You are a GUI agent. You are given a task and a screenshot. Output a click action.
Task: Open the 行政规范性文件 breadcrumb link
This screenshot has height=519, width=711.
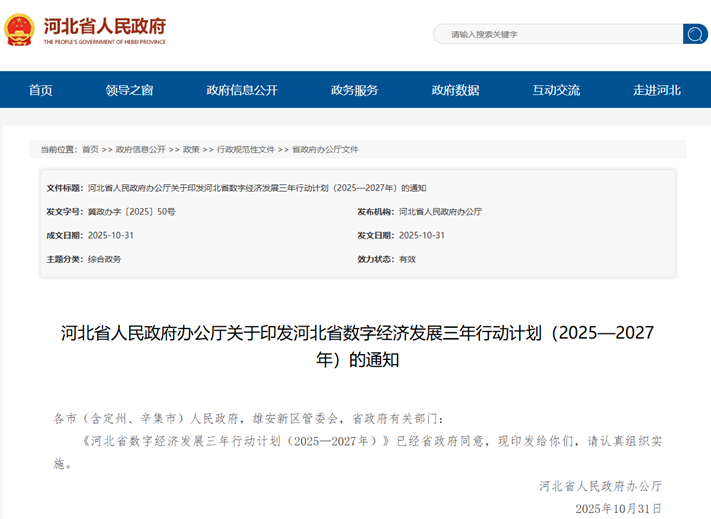pos(246,149)
